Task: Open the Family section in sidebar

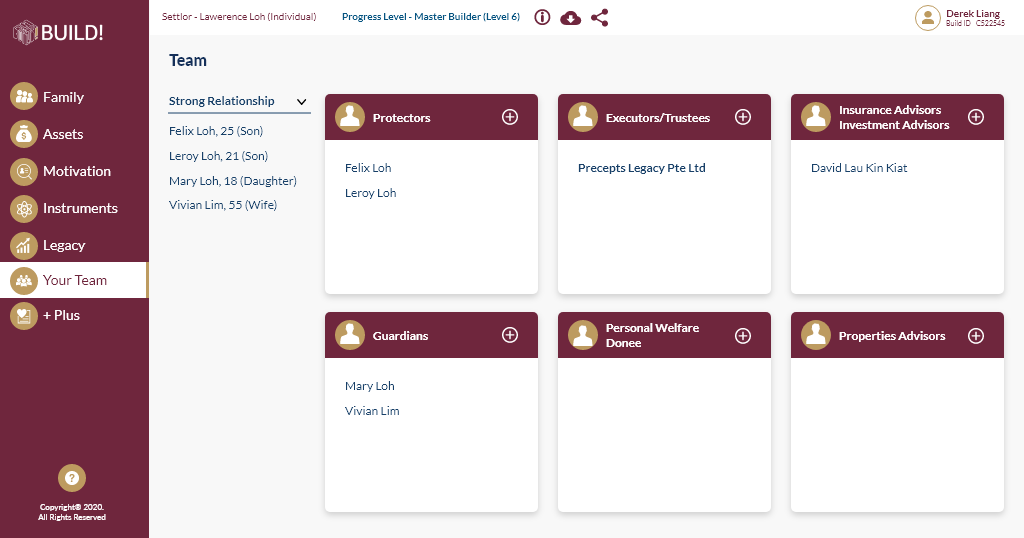Action: click(x=62, y=97)
